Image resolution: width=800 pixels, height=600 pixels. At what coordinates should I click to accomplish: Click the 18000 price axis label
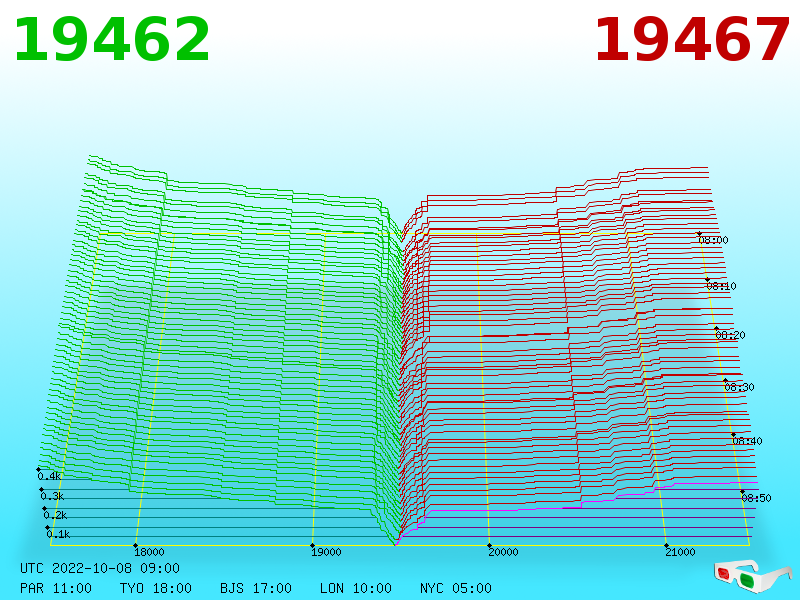149,552
